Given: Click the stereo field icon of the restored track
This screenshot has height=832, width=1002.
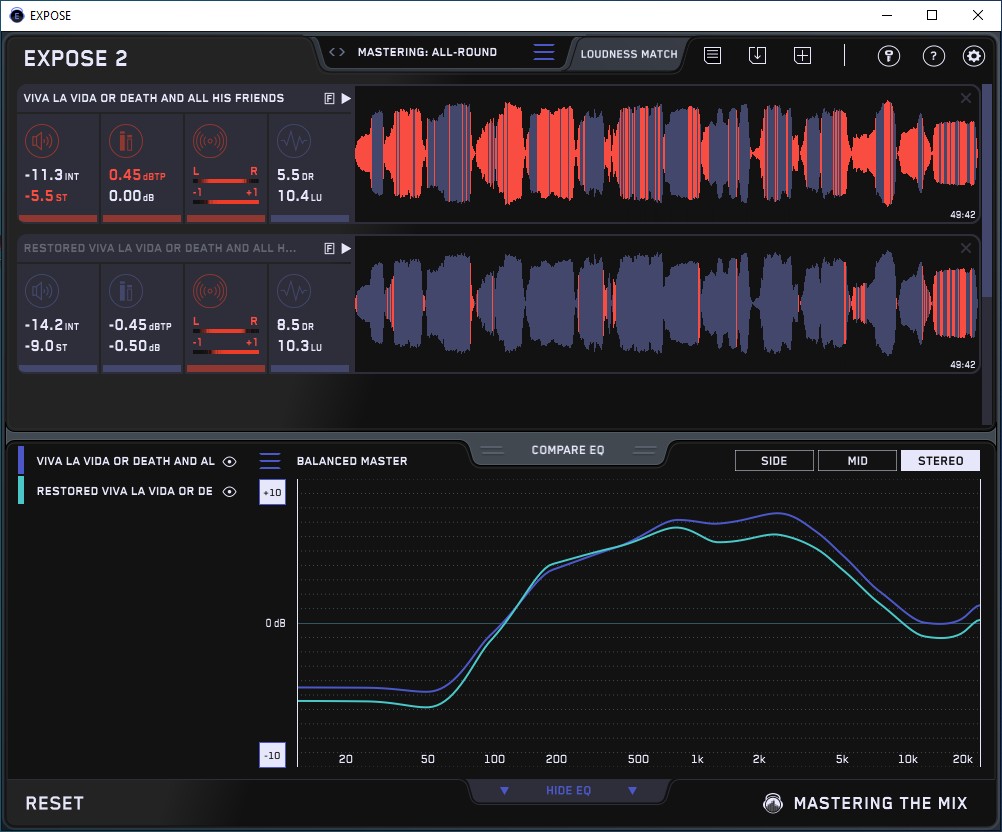Looking at the screenshot, I should tap(210, 292).
